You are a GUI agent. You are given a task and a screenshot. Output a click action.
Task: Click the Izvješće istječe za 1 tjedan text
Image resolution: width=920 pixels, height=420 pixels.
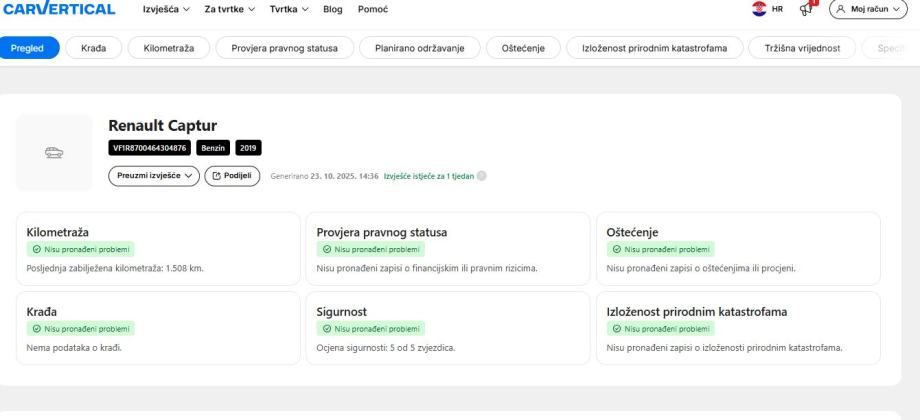click(429, 176)
